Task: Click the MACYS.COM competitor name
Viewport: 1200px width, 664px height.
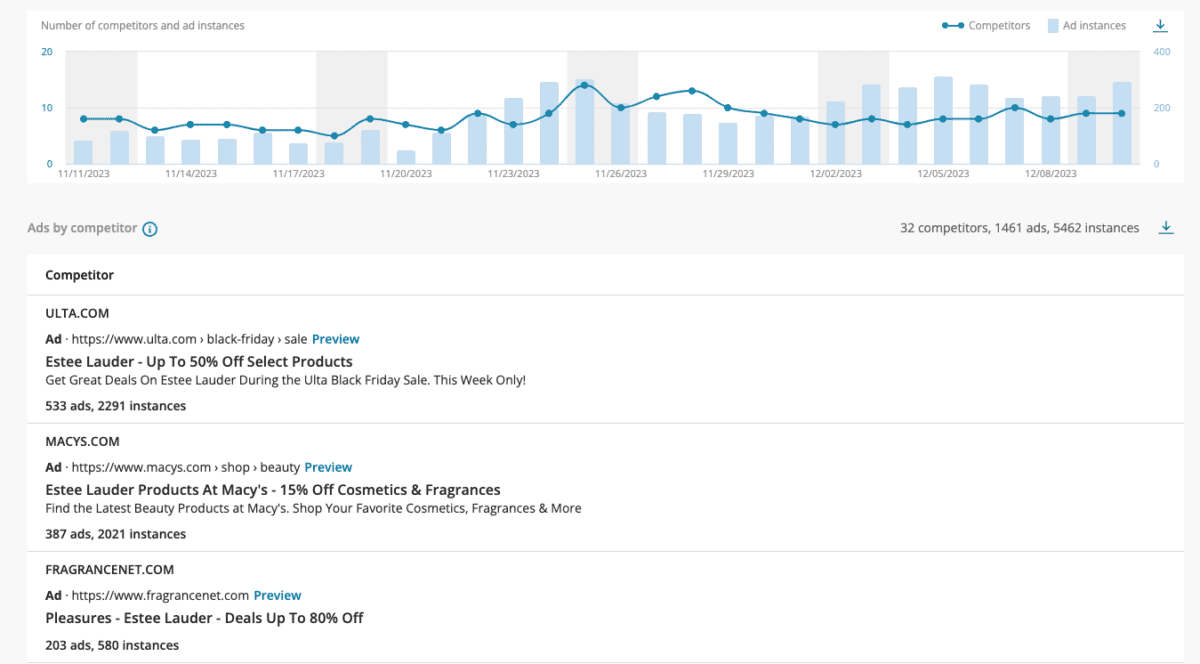Action: click(x=83, y=441)
